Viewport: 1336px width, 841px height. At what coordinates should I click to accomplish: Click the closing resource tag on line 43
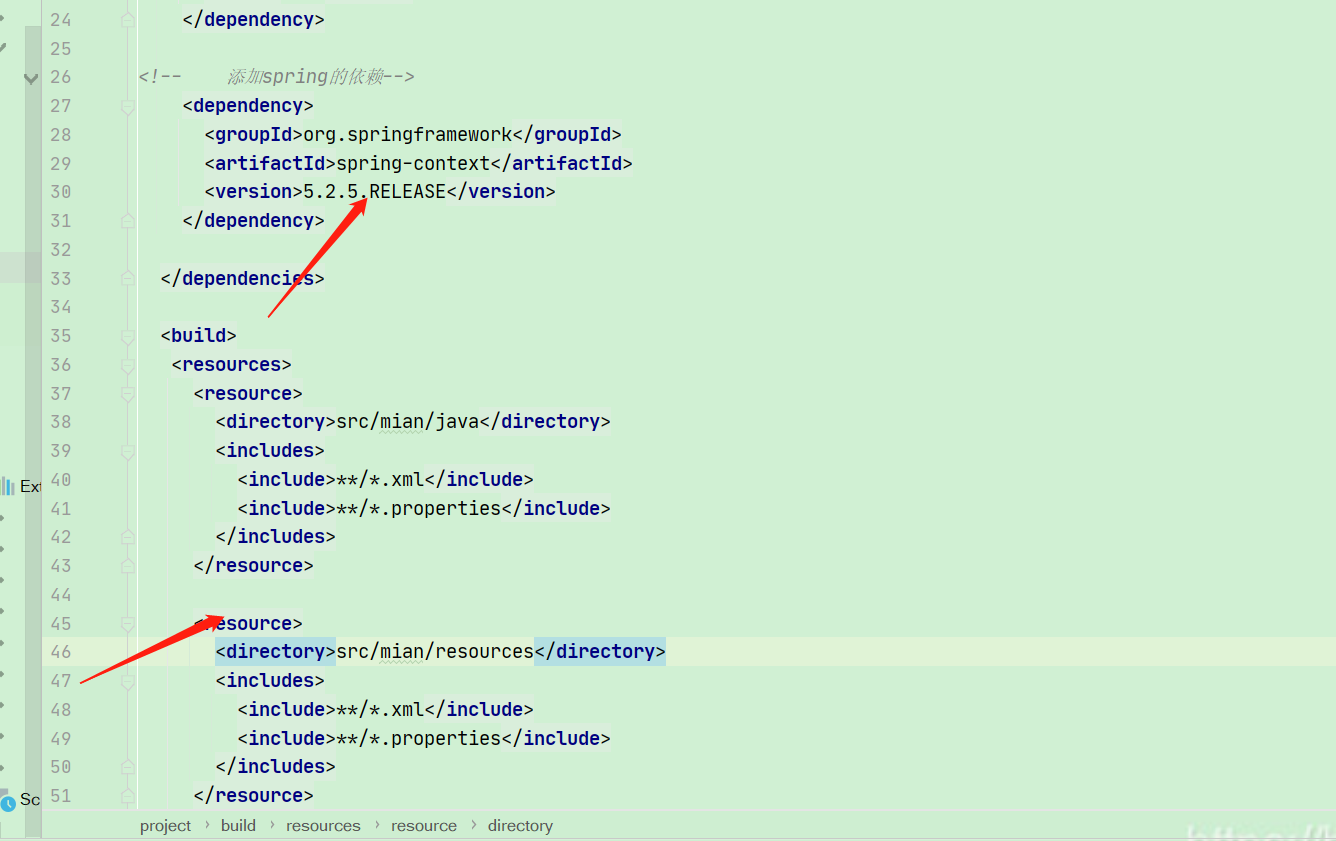pos(254,566)
